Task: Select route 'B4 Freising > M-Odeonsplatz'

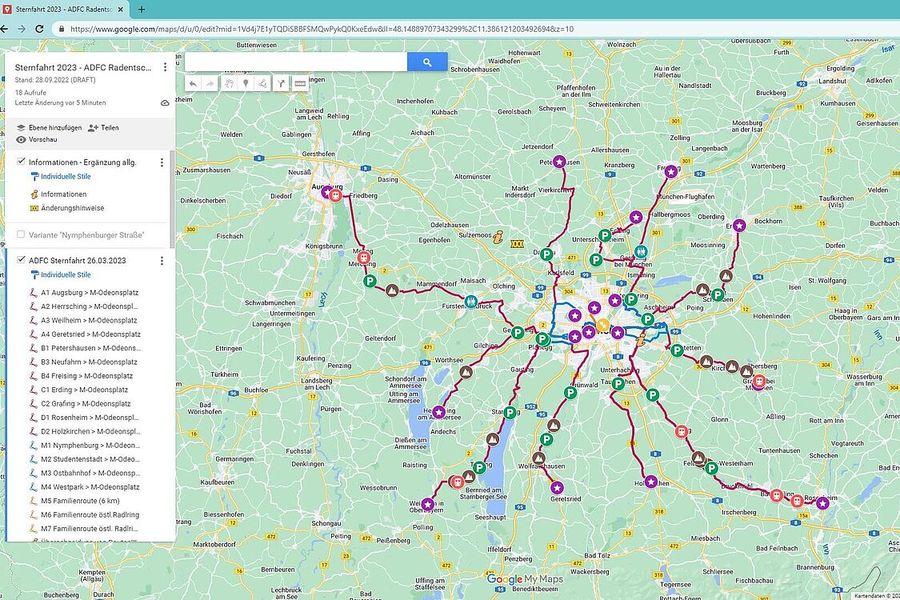Action: coord(82,376)
